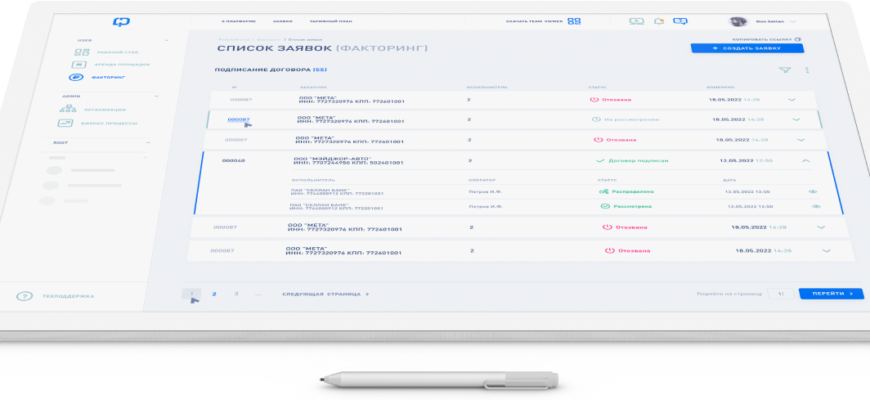Click Скачать Team Viewer link
Screen dimensions: 870x400
pos(534,22)
